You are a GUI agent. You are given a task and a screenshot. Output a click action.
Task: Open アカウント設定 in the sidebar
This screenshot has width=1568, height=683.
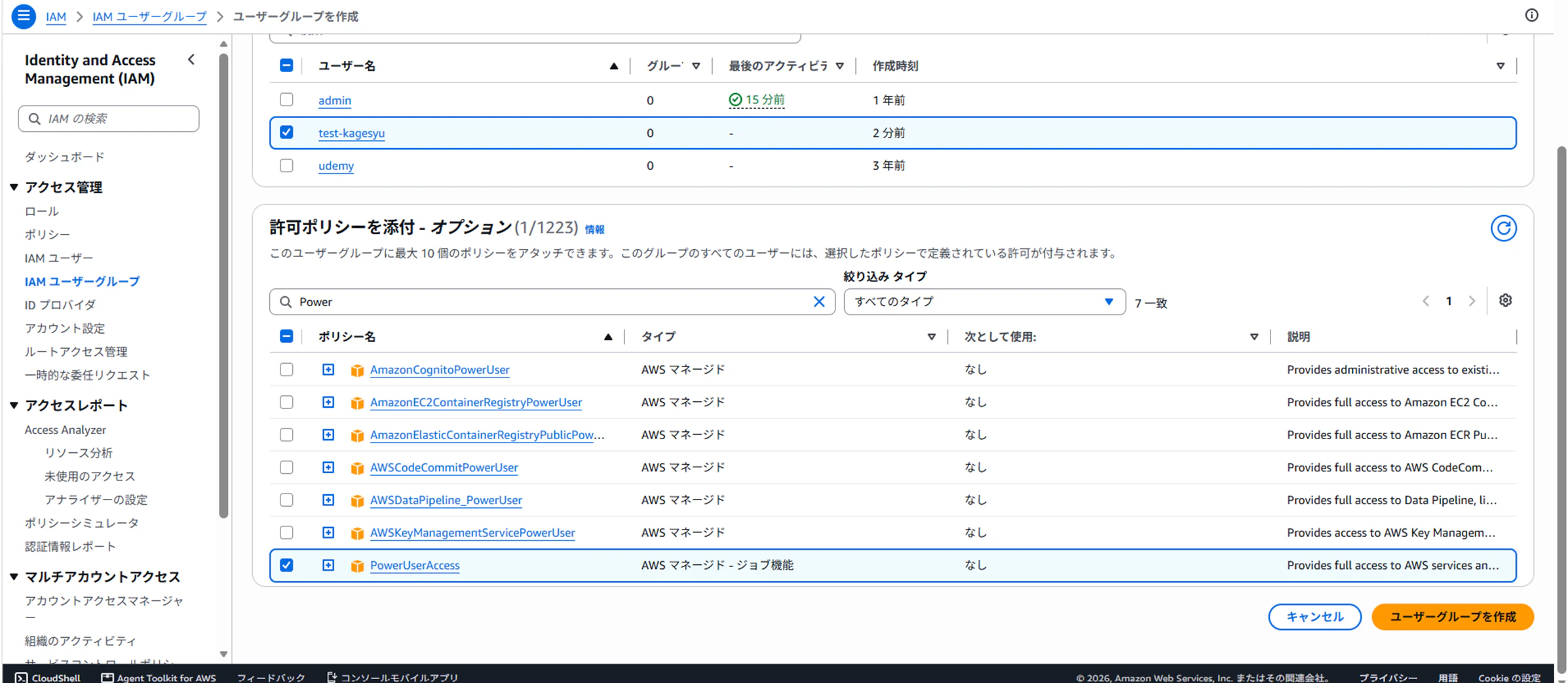tap(65, 328)
